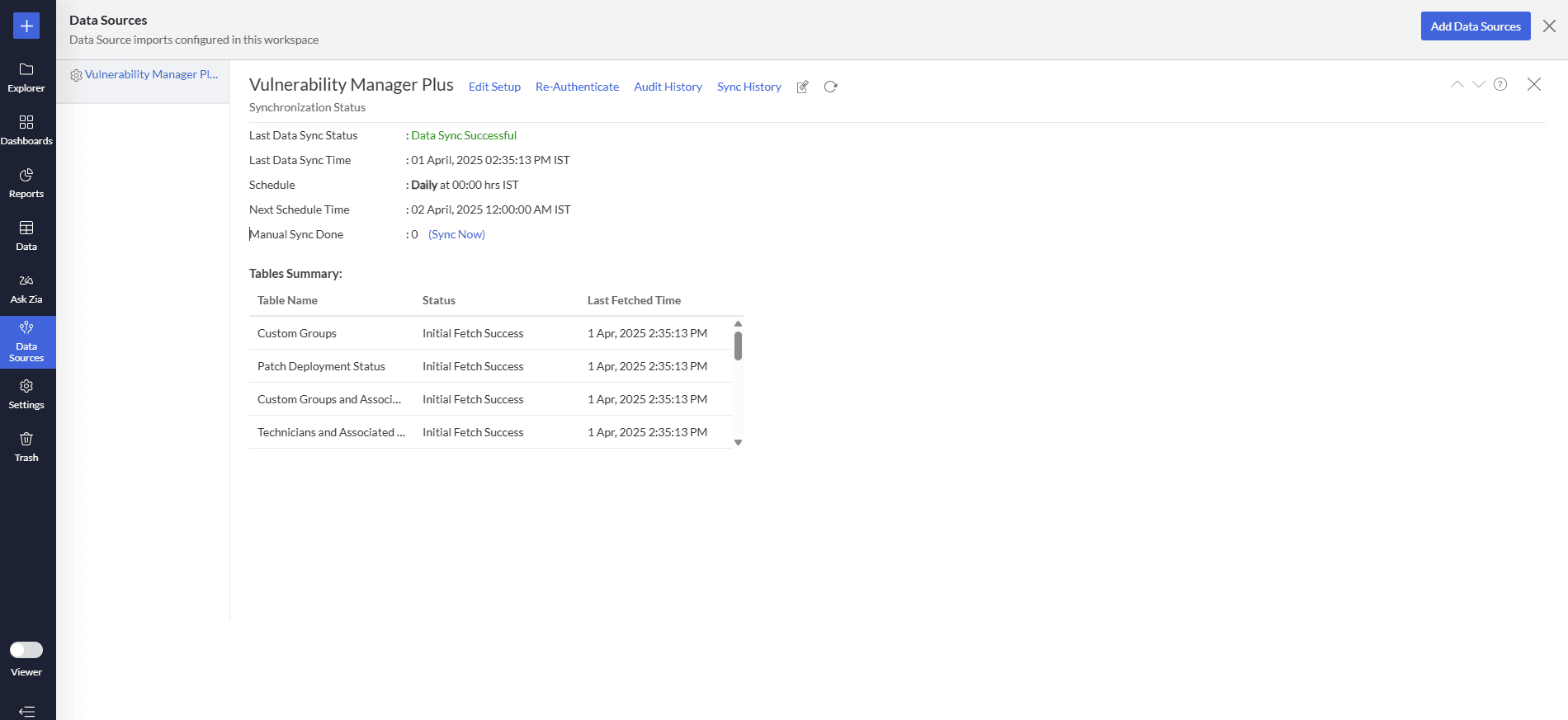Screen dimensions: 1568x720
Task: Click the Tables Summary scrollbar thumb
Action: point(738,346)
